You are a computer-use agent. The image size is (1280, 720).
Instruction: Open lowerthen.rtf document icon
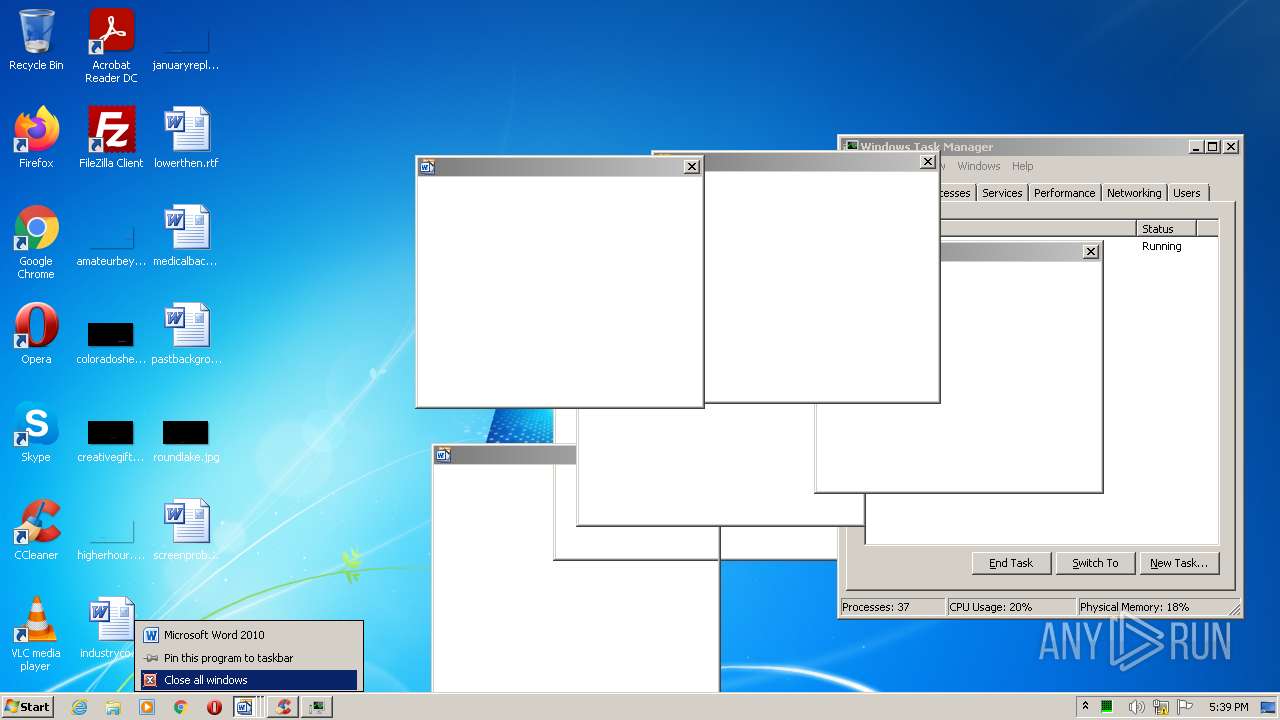[x=186, y=138]
